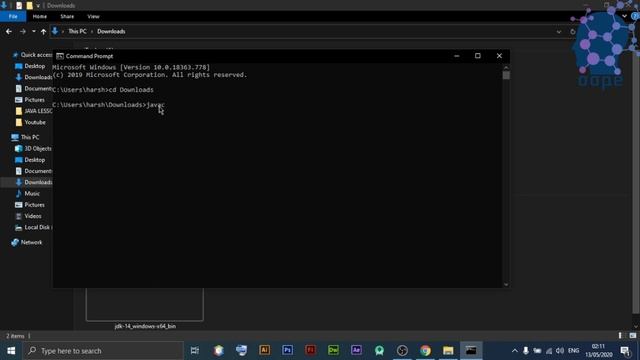Maximize the Command Prompt window

478,56
